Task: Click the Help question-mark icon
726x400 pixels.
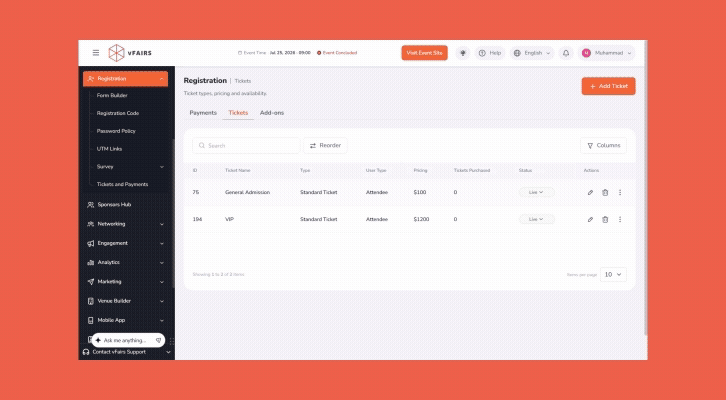Action: click(482, 53)
